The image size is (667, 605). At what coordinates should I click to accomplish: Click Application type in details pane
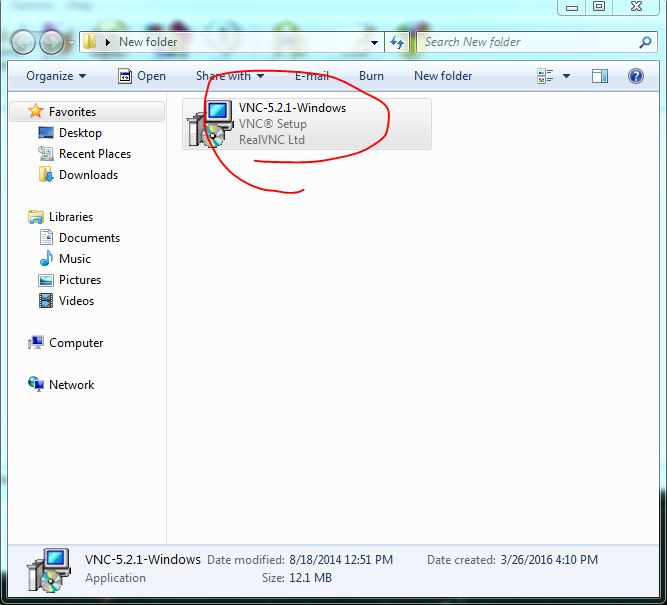click(x=115, y=578)
